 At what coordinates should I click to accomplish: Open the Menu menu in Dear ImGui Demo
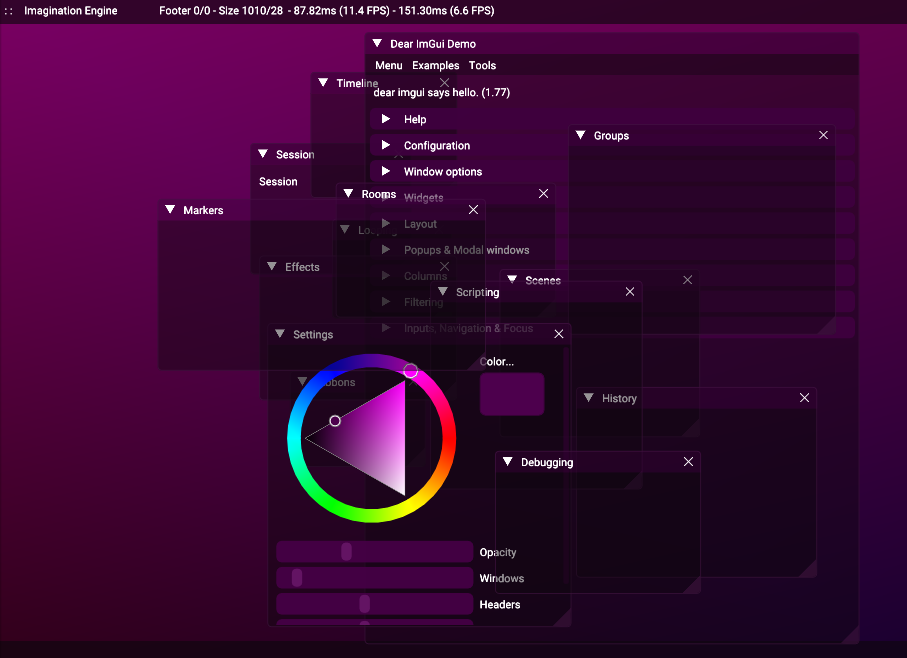[389, 65]
